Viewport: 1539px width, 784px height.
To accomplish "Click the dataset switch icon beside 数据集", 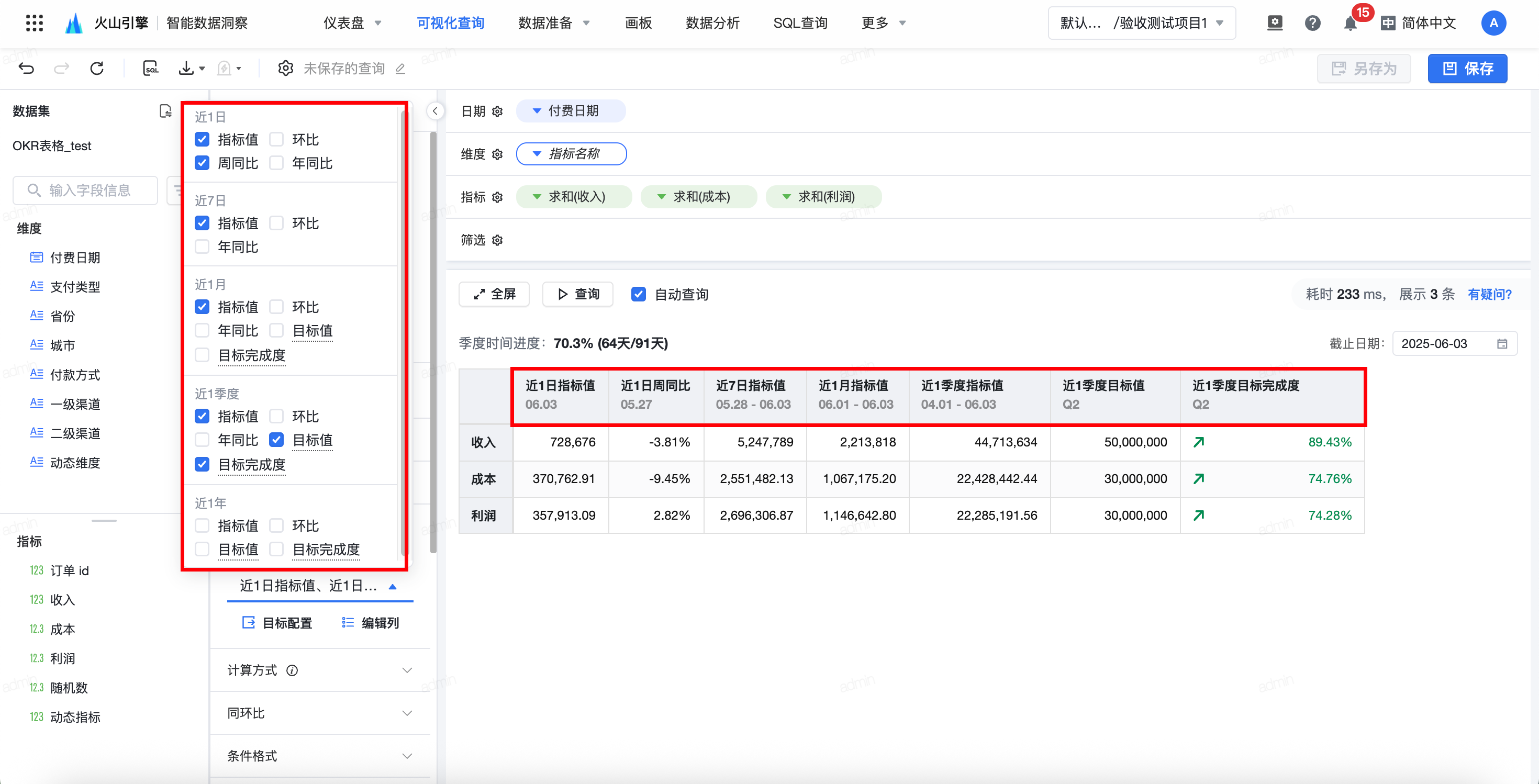I will pos(165,111).
